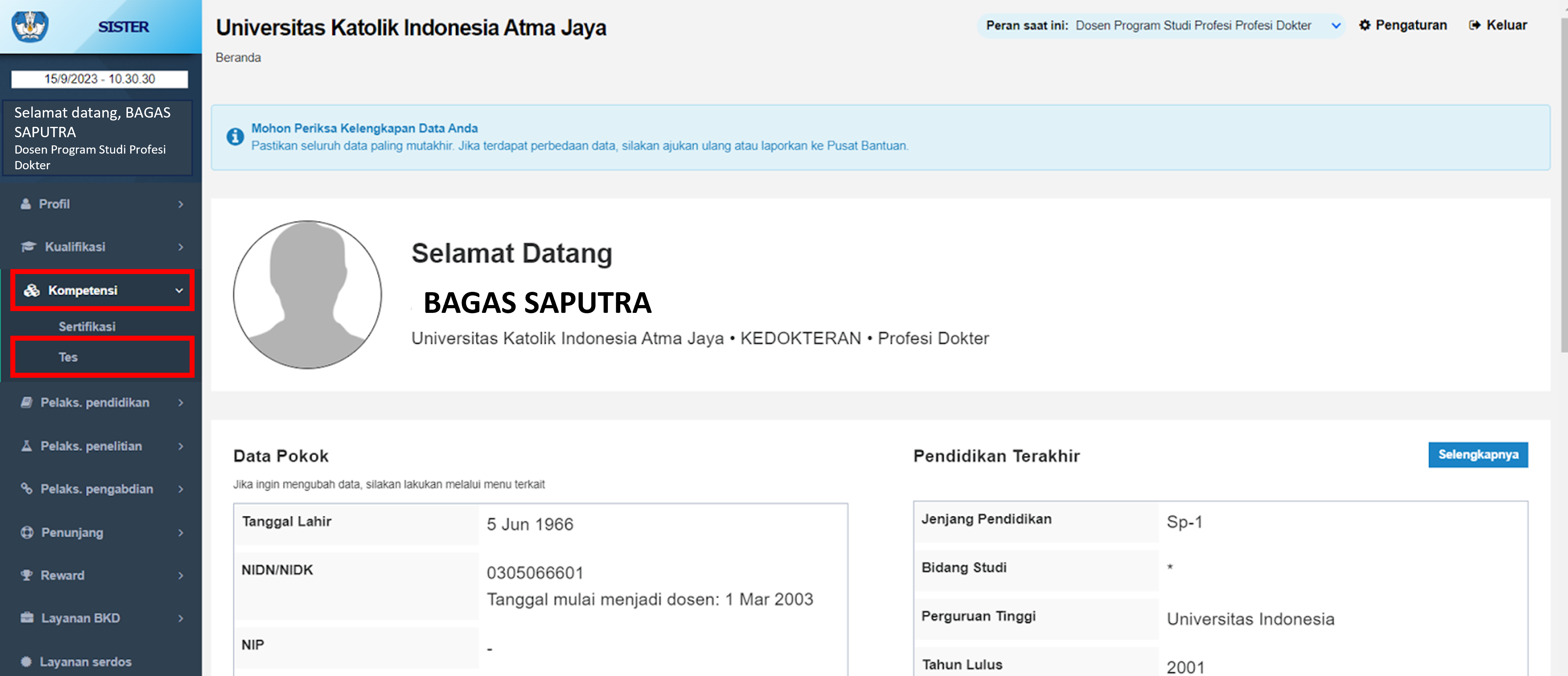Select the Kompetensi menu item
The height and width of the screenshot is (676, 1568).
(x=102, y=290)
